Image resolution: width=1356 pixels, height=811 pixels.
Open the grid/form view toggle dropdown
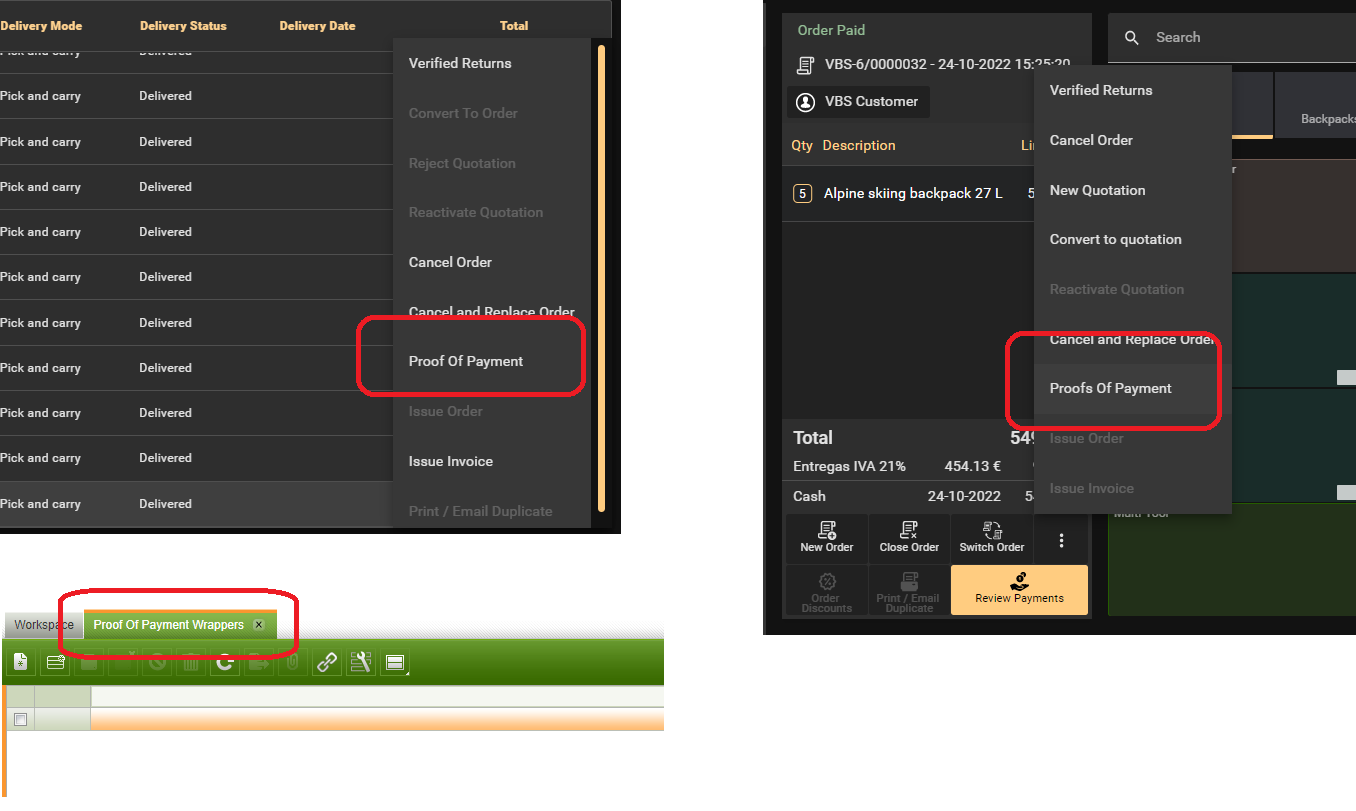click(395, 662)
